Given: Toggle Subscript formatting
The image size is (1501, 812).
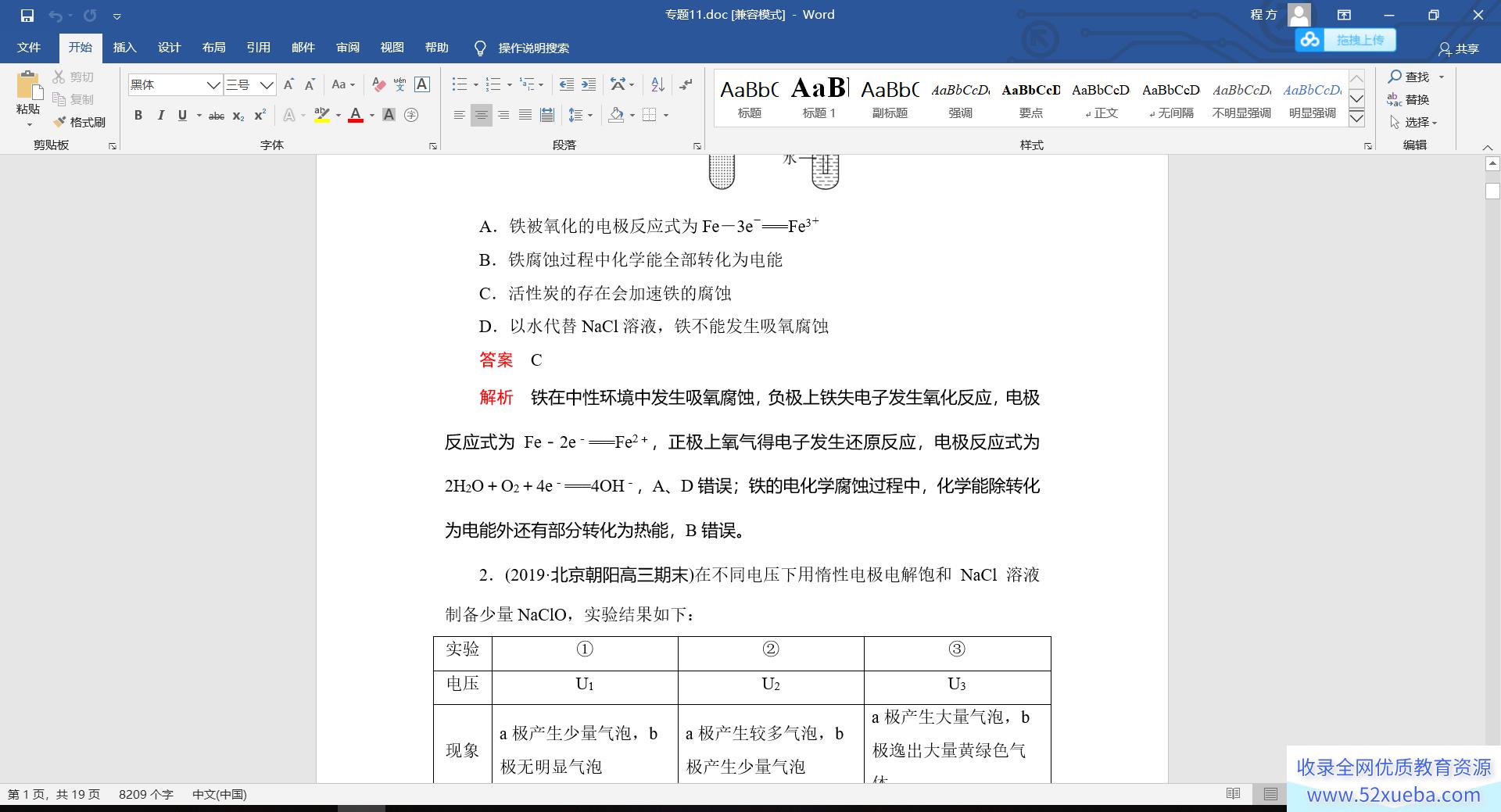Looking at the screenshot, I should tap(238, 115).
